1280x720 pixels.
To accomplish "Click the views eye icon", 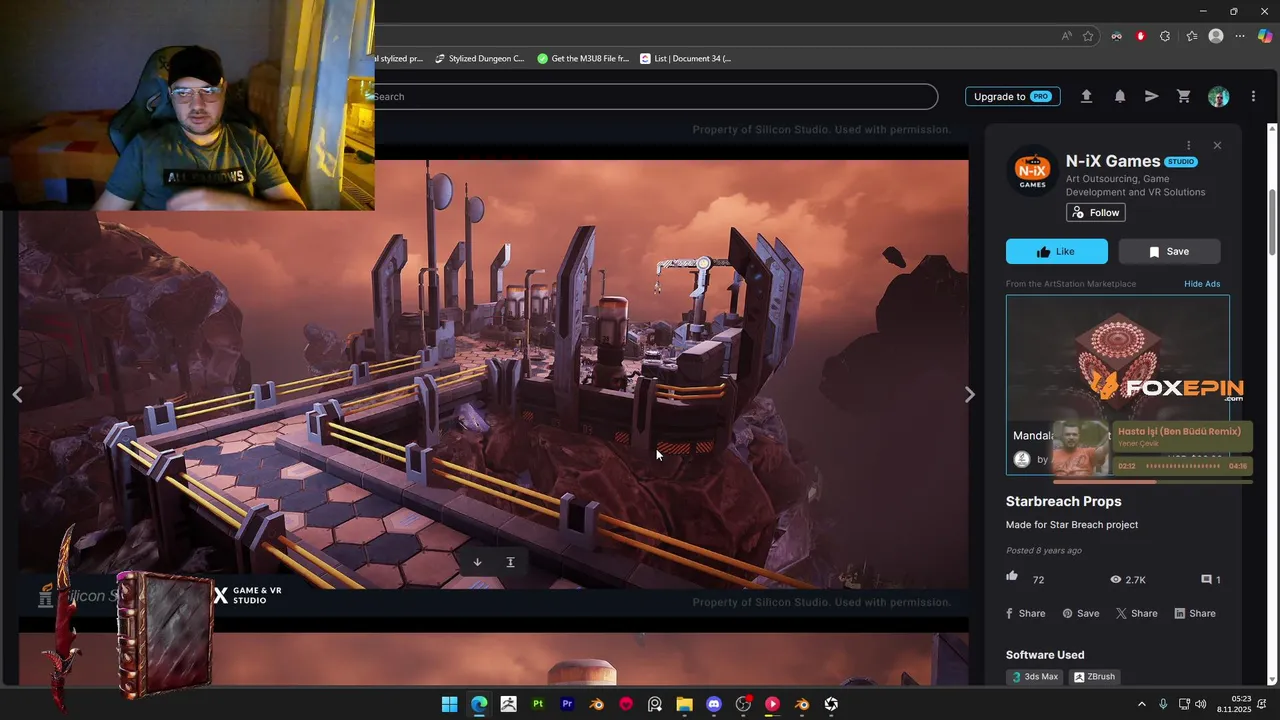I will click(1116, 579).
